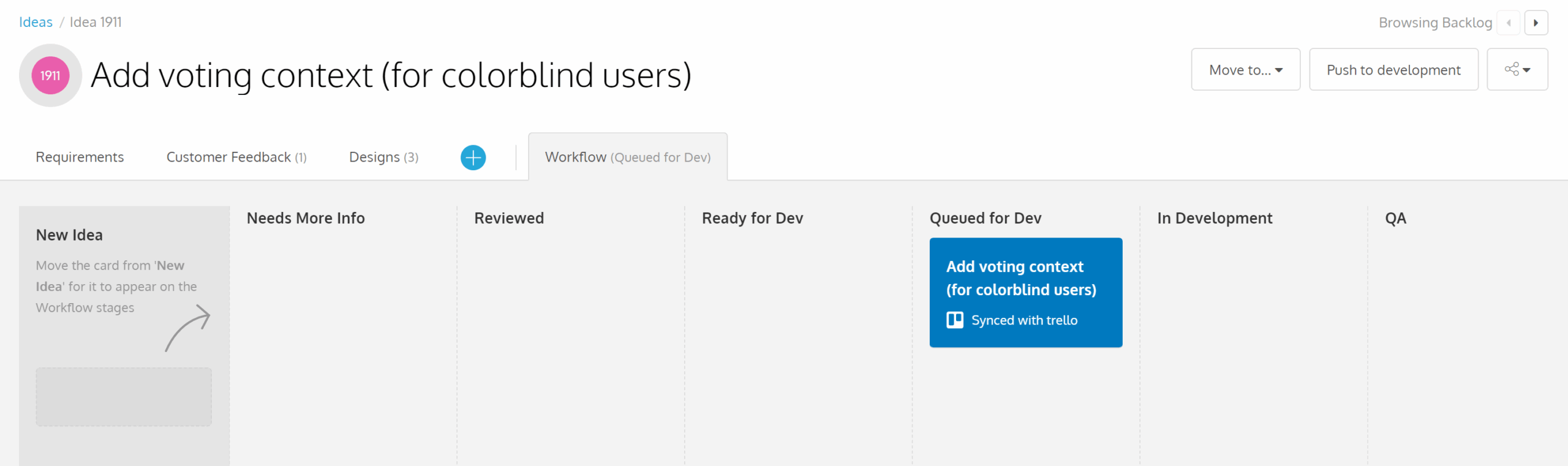Click the Ready for Dev column header
The width and height of the screenshot is (1568, 466).
pos(752,218)
